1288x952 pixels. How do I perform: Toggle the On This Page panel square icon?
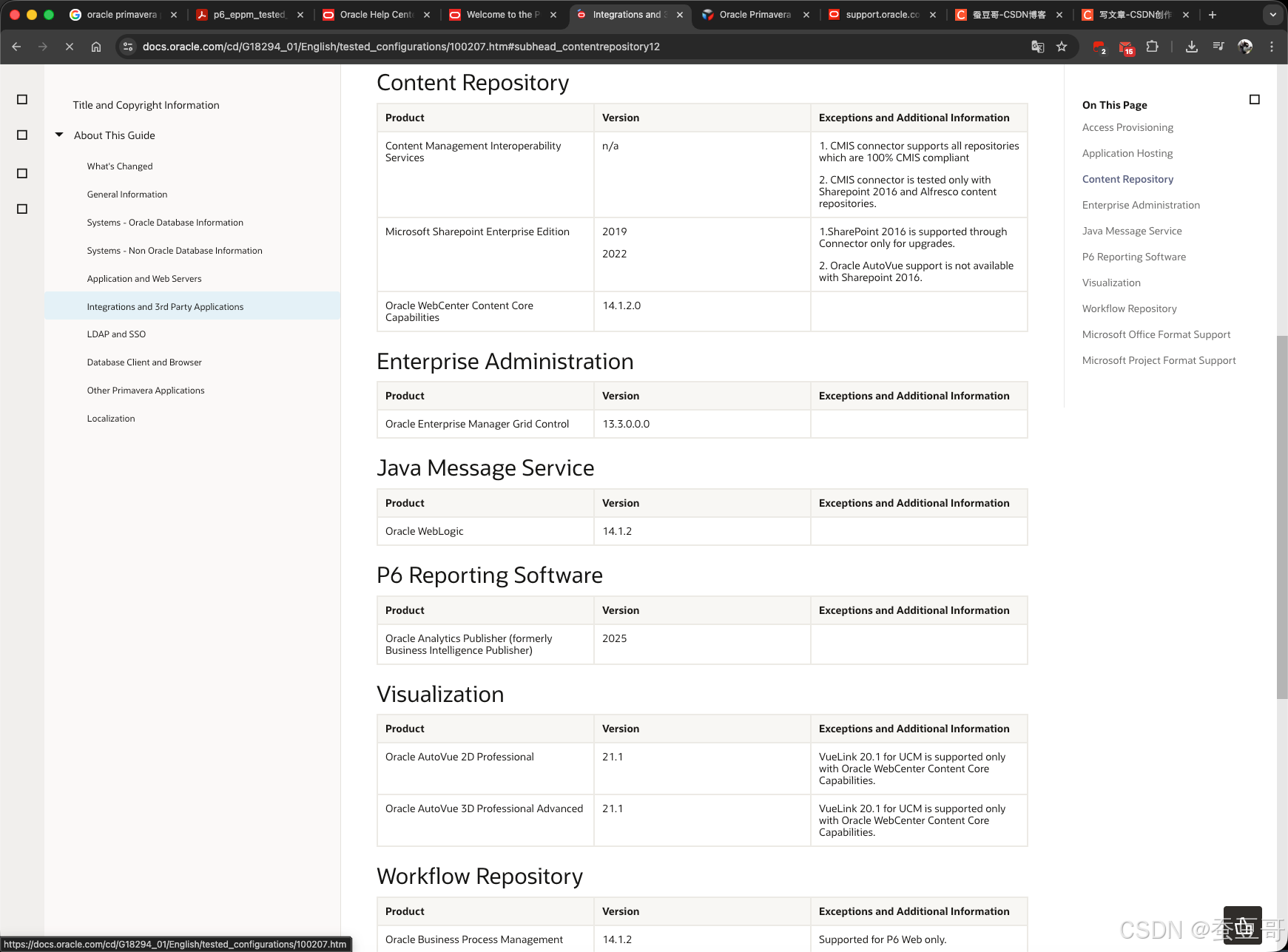click(x=1255, y=100)
